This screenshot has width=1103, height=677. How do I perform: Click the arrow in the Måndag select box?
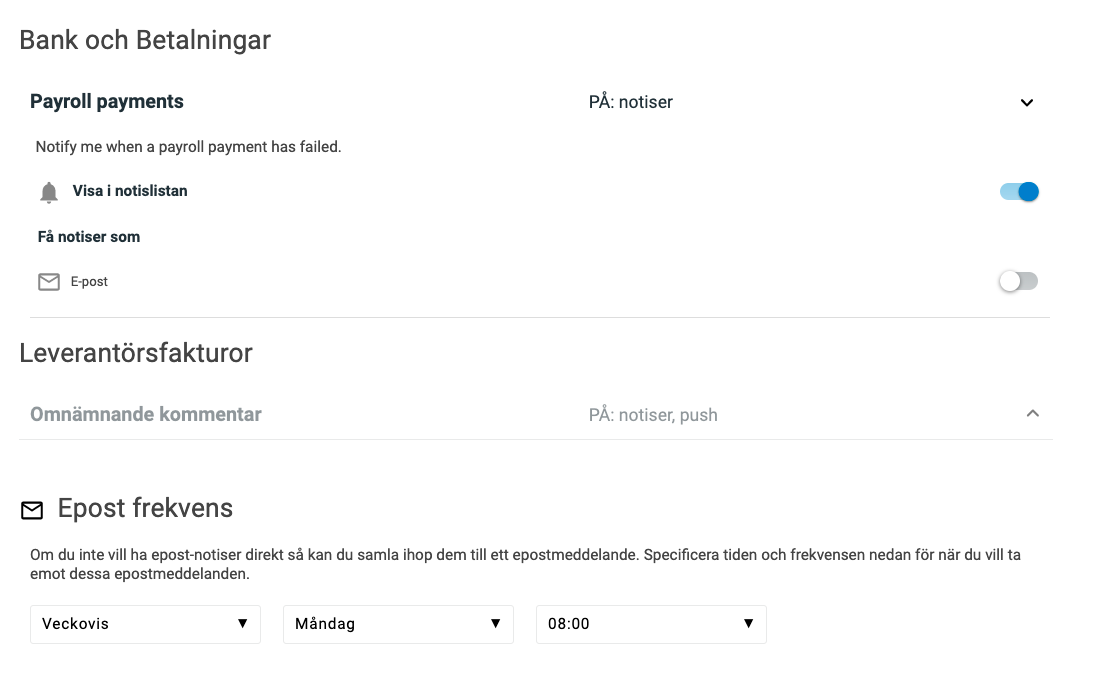pyautogui.click(x=495, y=624)
